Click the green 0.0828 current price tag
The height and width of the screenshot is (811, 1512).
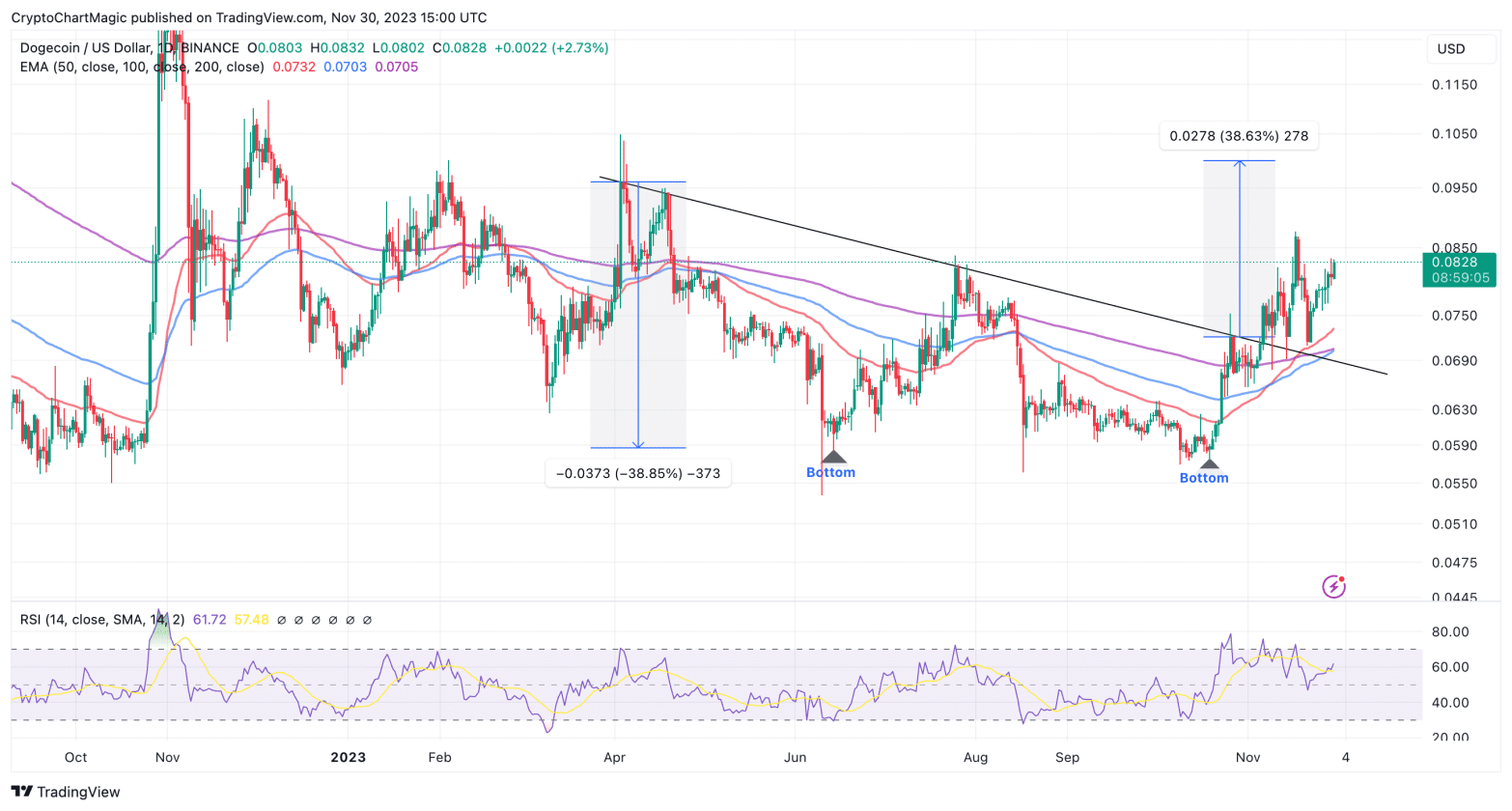tap(1459, 269)
